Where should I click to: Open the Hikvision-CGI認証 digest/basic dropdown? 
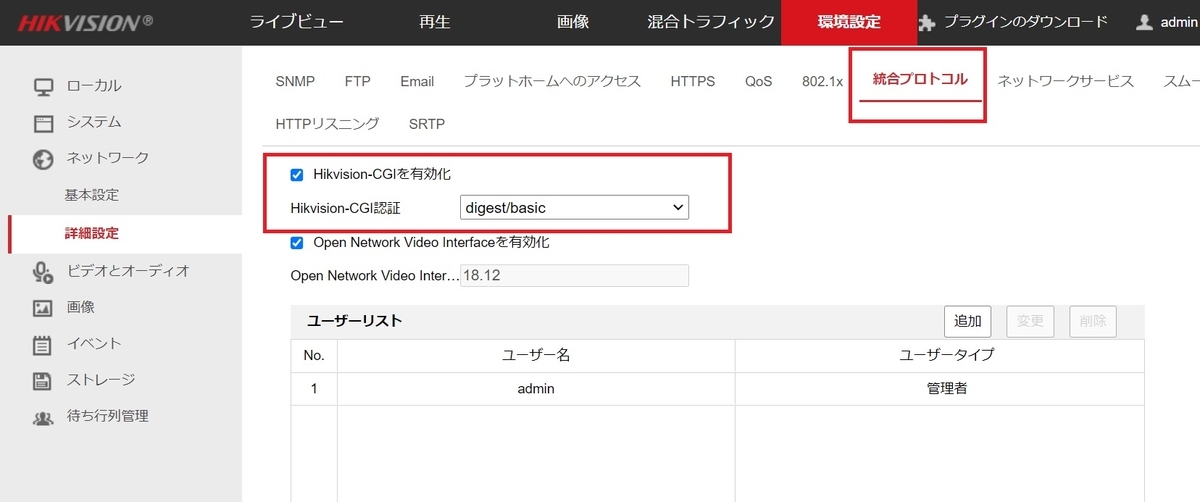pos(574,208)
